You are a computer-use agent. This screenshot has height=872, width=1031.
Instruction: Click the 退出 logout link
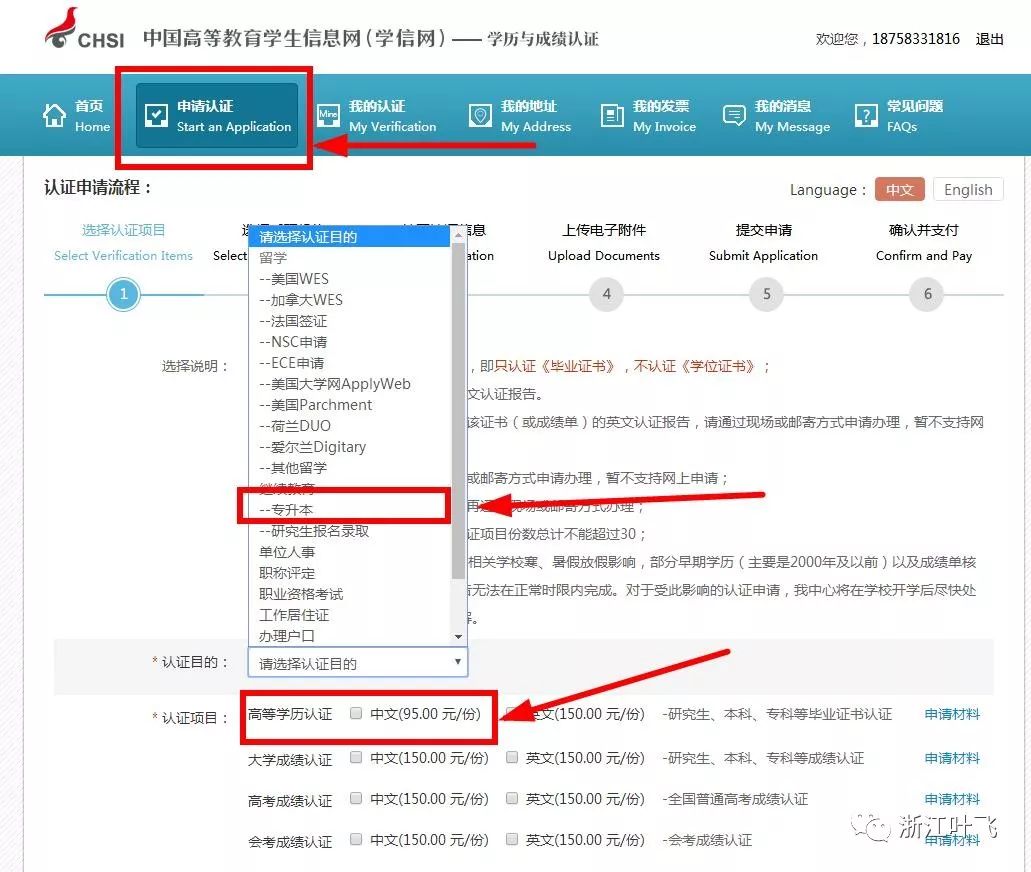pos(990,39)
